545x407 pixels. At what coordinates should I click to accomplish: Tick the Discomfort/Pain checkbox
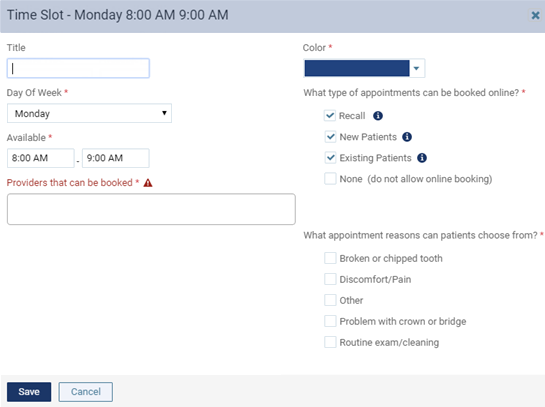point(330,279)
